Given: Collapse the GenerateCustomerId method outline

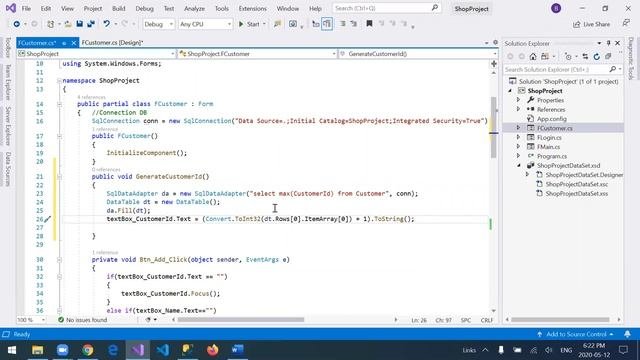Looking at the screenshot, I should tap(59, 177).
